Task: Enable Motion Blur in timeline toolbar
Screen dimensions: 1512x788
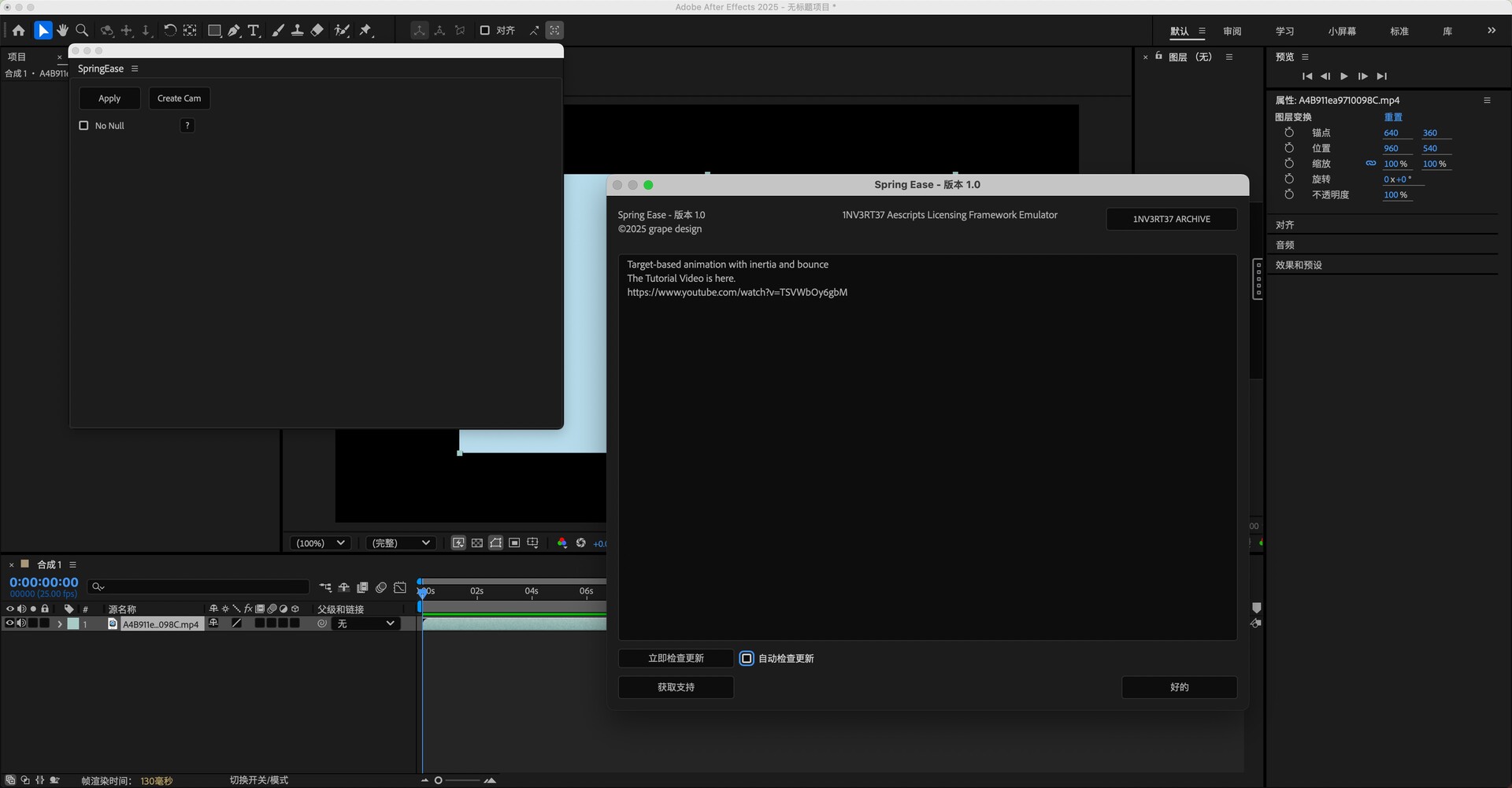Action: pyautogui.click(x=381, y=587)
